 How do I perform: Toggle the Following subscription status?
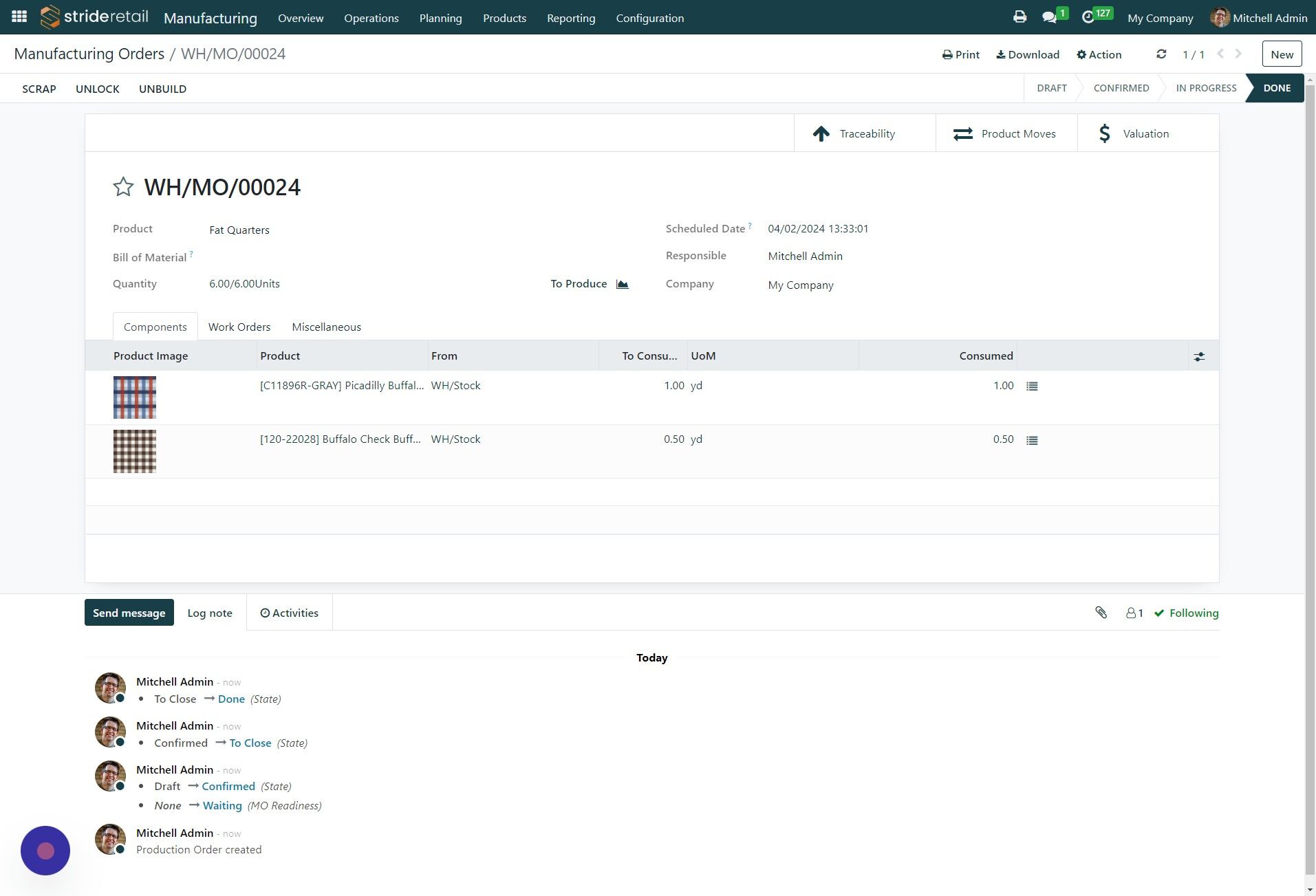click(x=1187, y=613)
